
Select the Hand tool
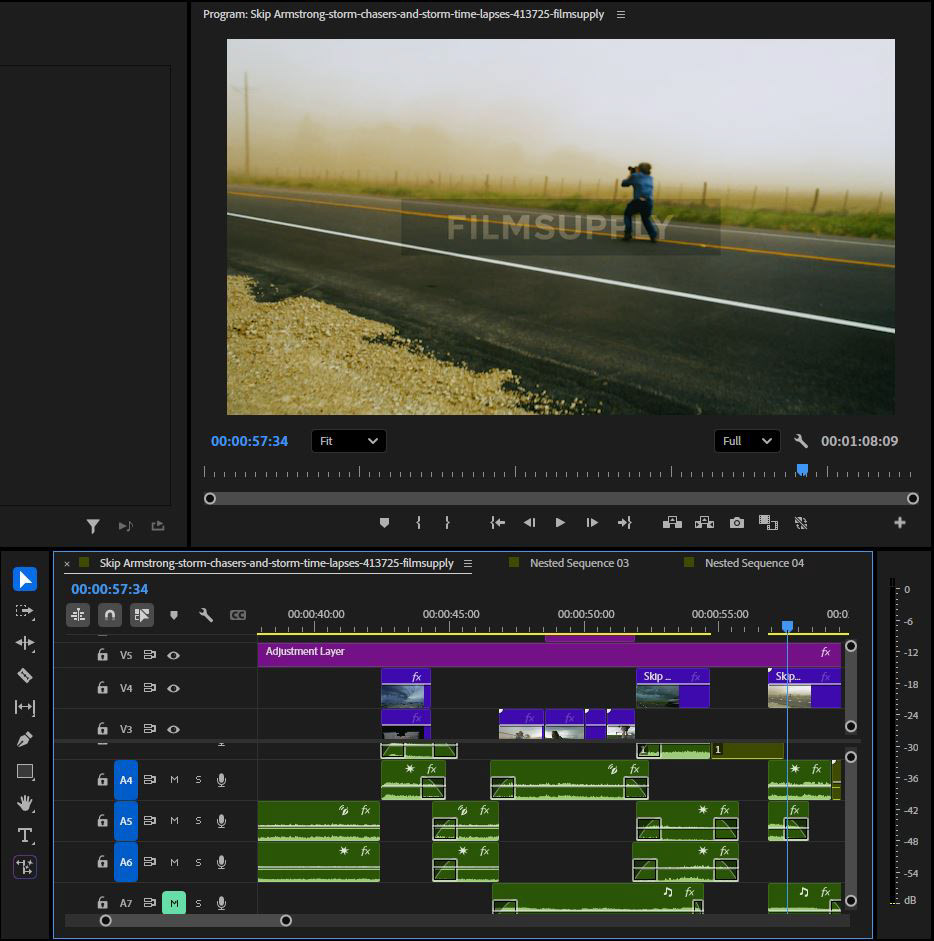tap(25, 803)
